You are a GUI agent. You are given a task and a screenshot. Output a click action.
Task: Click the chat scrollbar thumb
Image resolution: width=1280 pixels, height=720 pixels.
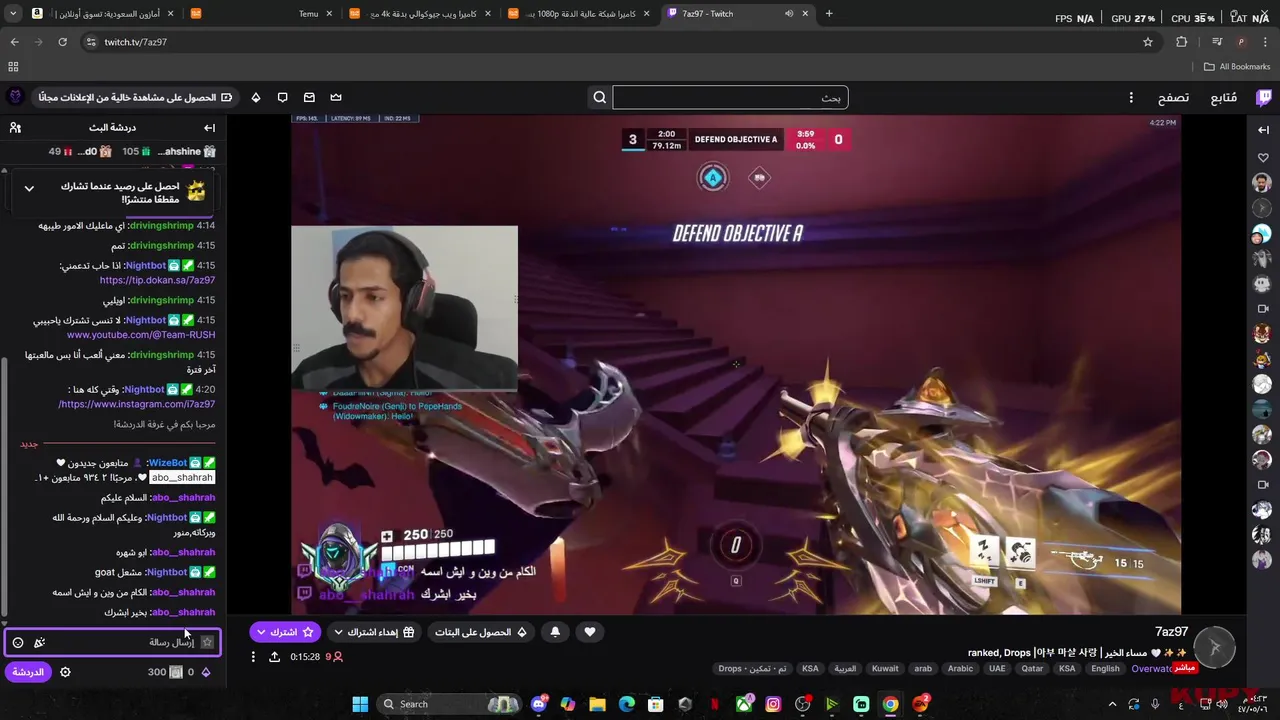click(x=4, y=485)
